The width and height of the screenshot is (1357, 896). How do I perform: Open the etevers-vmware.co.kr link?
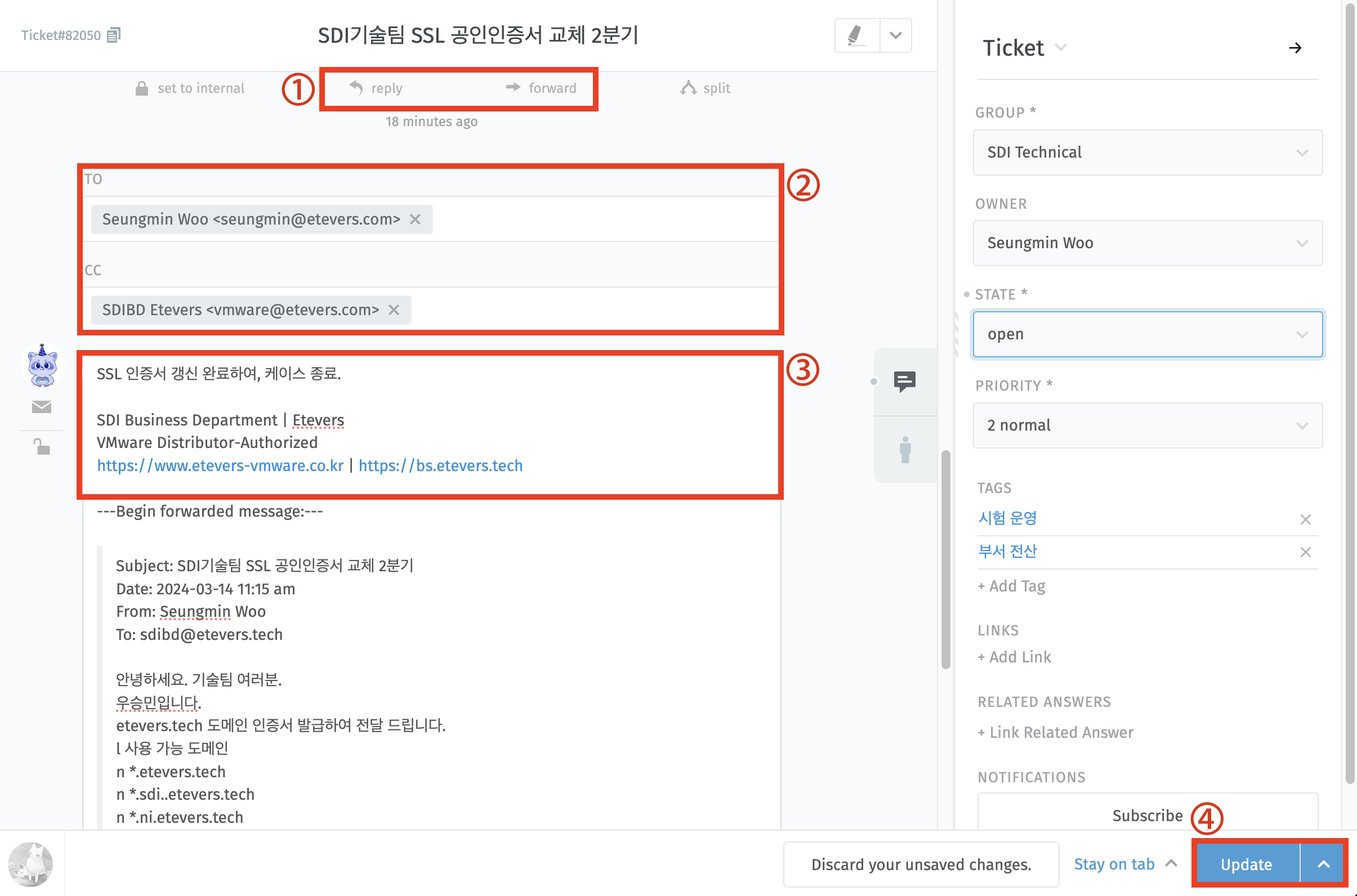coord(220,465)
